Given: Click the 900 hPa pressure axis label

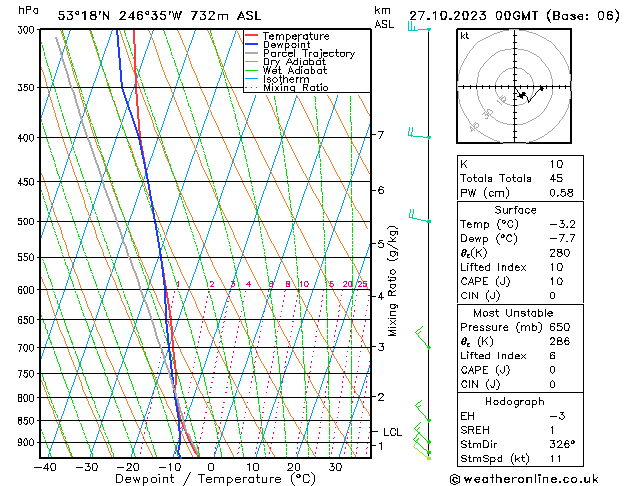Looking at the screenshot, I should (x=28, y=442).
